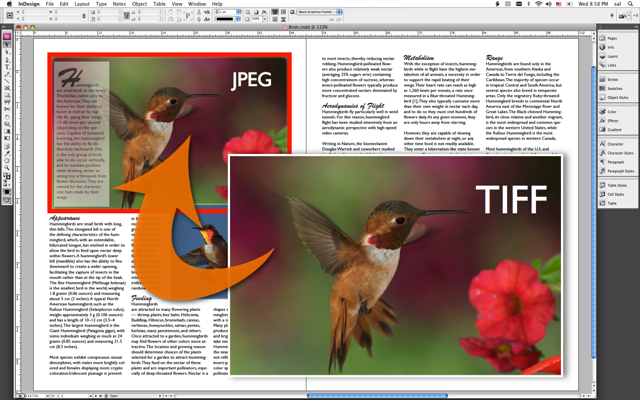This screenshot has height=400, width=640.
Task: Click the InDesign logo atop the toolbox
Action: click(x=7, y=36)
